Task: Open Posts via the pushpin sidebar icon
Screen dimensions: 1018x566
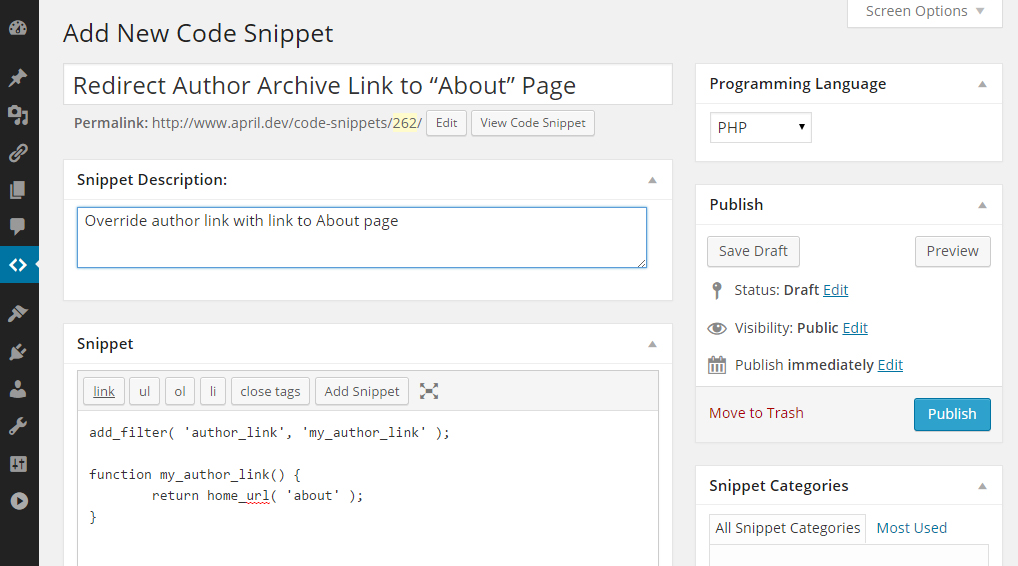Action: (x=18, y=78)
